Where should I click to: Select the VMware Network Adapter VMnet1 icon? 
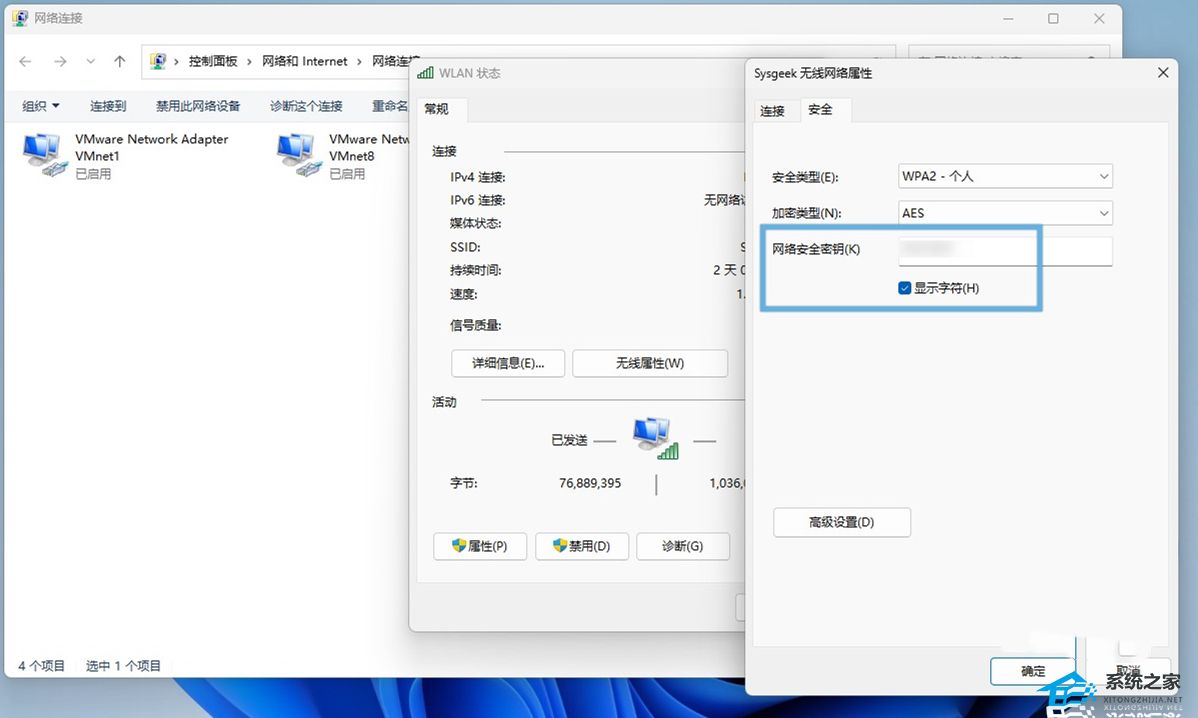(x=41, y=150)
